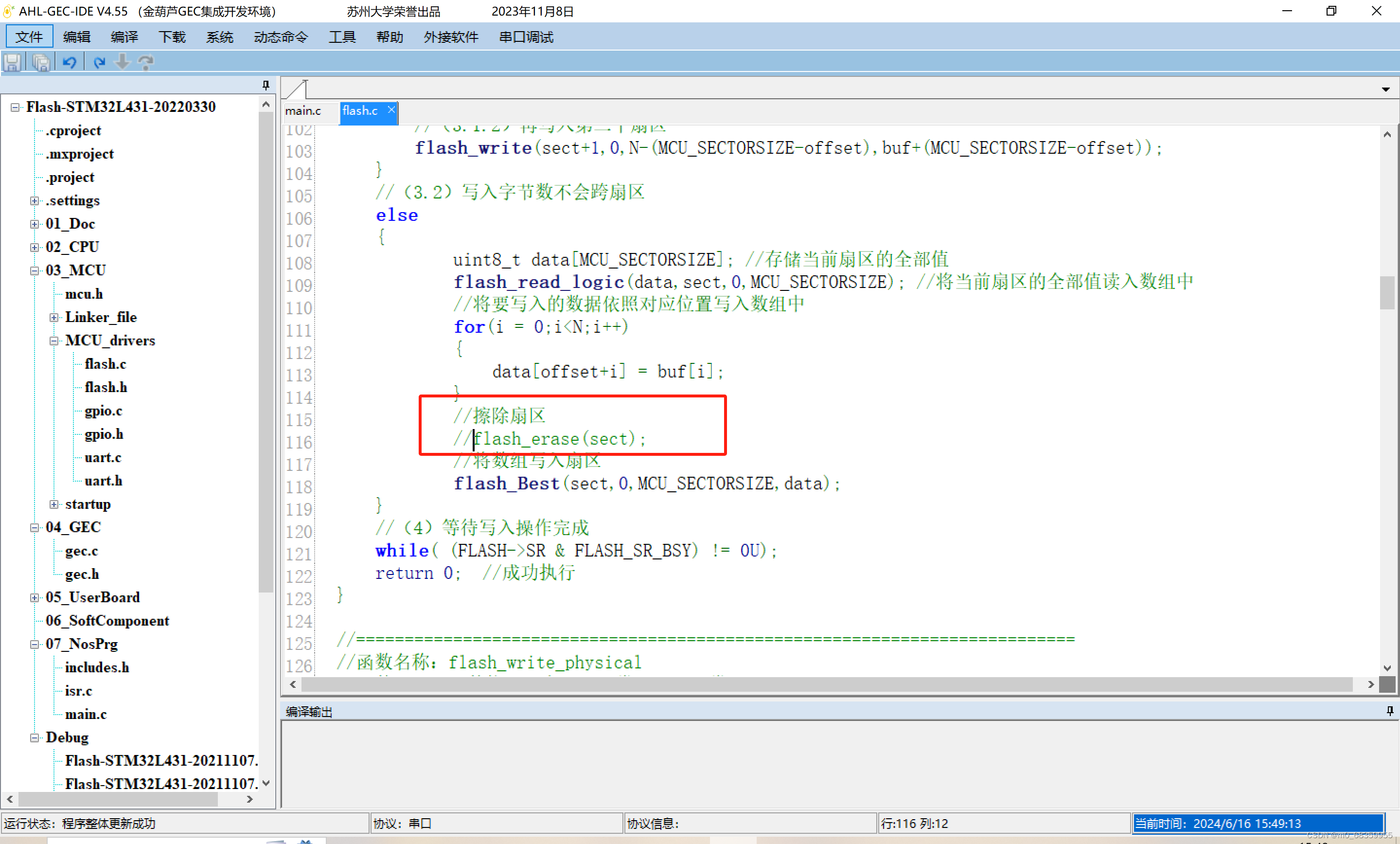The width and height of the screenshot is (1400, 844).
Task: Click the Save All toolbar icon
Action: tap(41, 62)
